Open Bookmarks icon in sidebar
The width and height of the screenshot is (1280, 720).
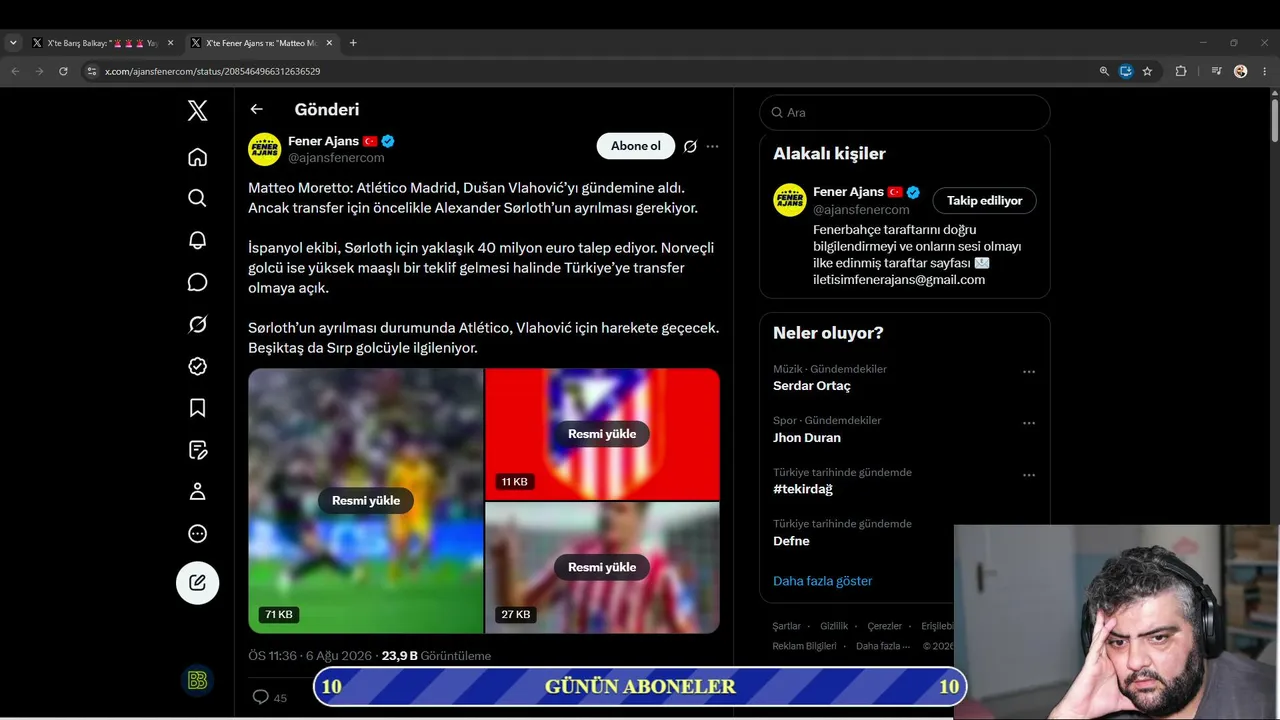coord(198,408)
